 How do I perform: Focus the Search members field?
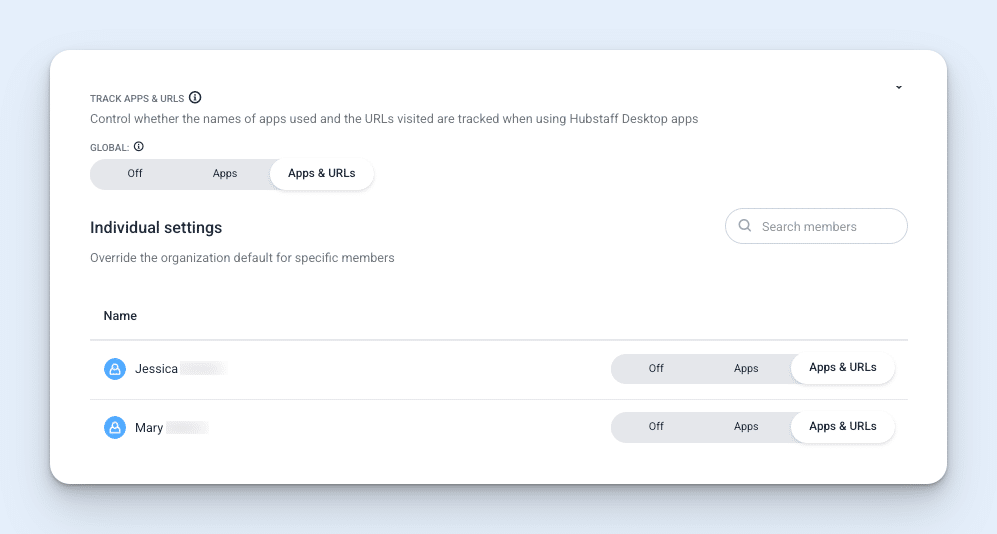pyautogui.click(x=816, y=226)
